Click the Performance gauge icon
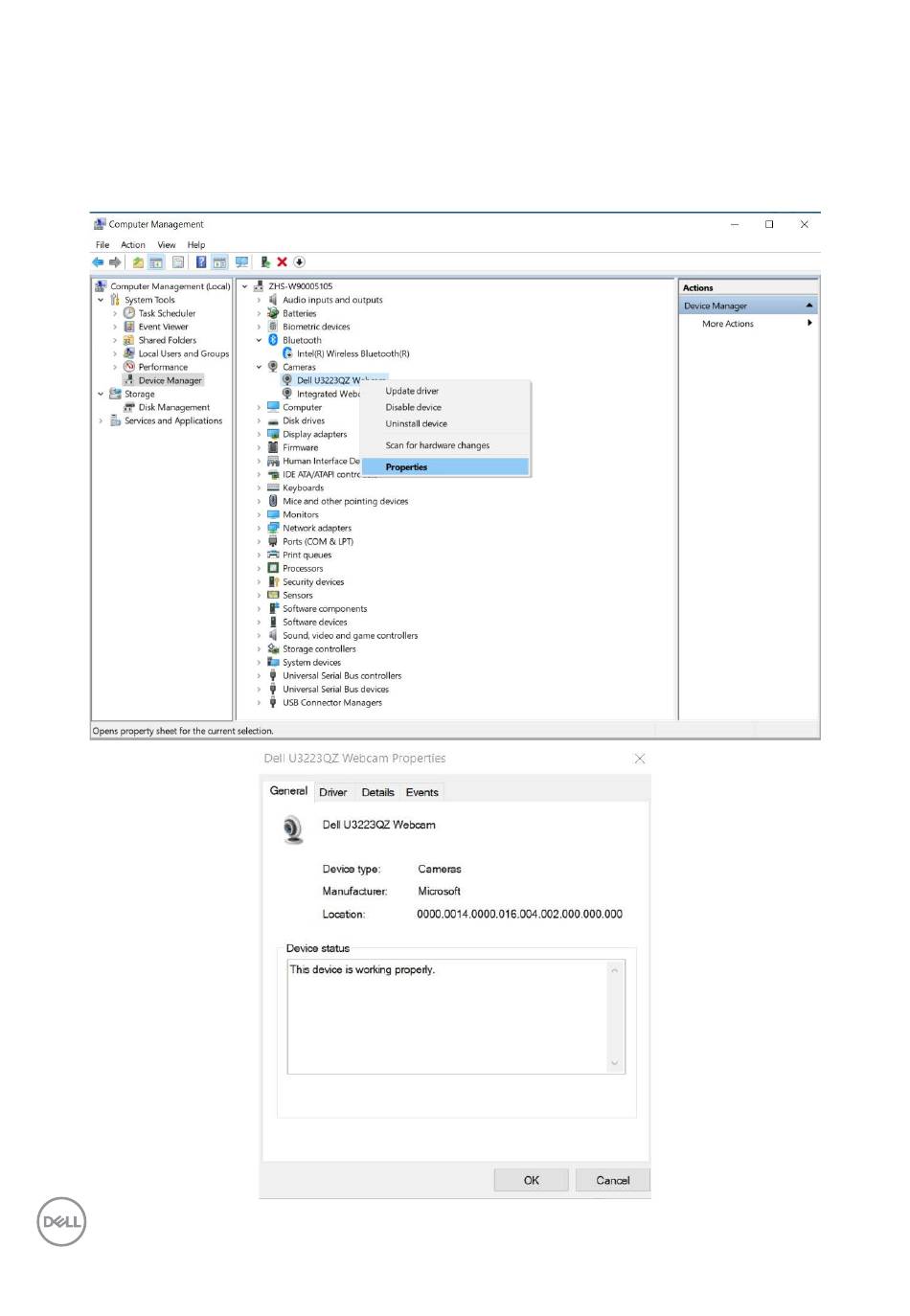Screen dimensions: 910x1316 (x=129, y=367)
